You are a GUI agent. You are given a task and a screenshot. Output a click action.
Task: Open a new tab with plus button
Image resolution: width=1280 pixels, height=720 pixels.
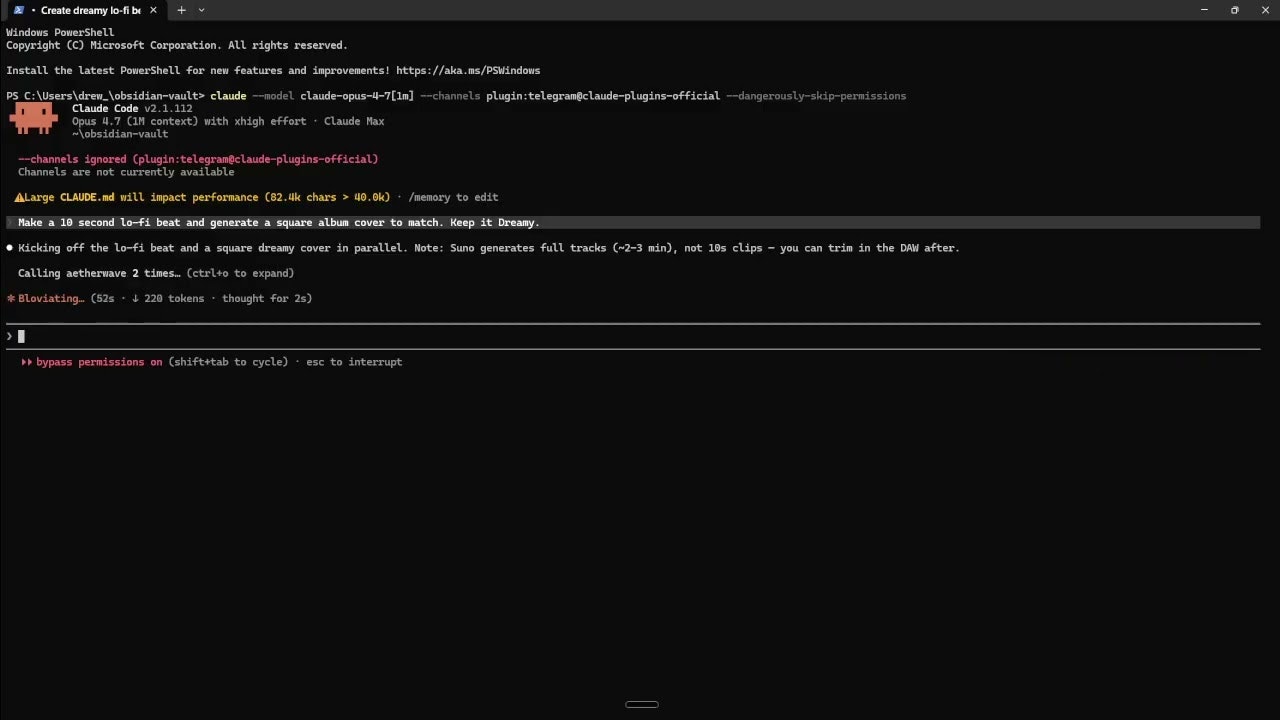pos(181,10)
